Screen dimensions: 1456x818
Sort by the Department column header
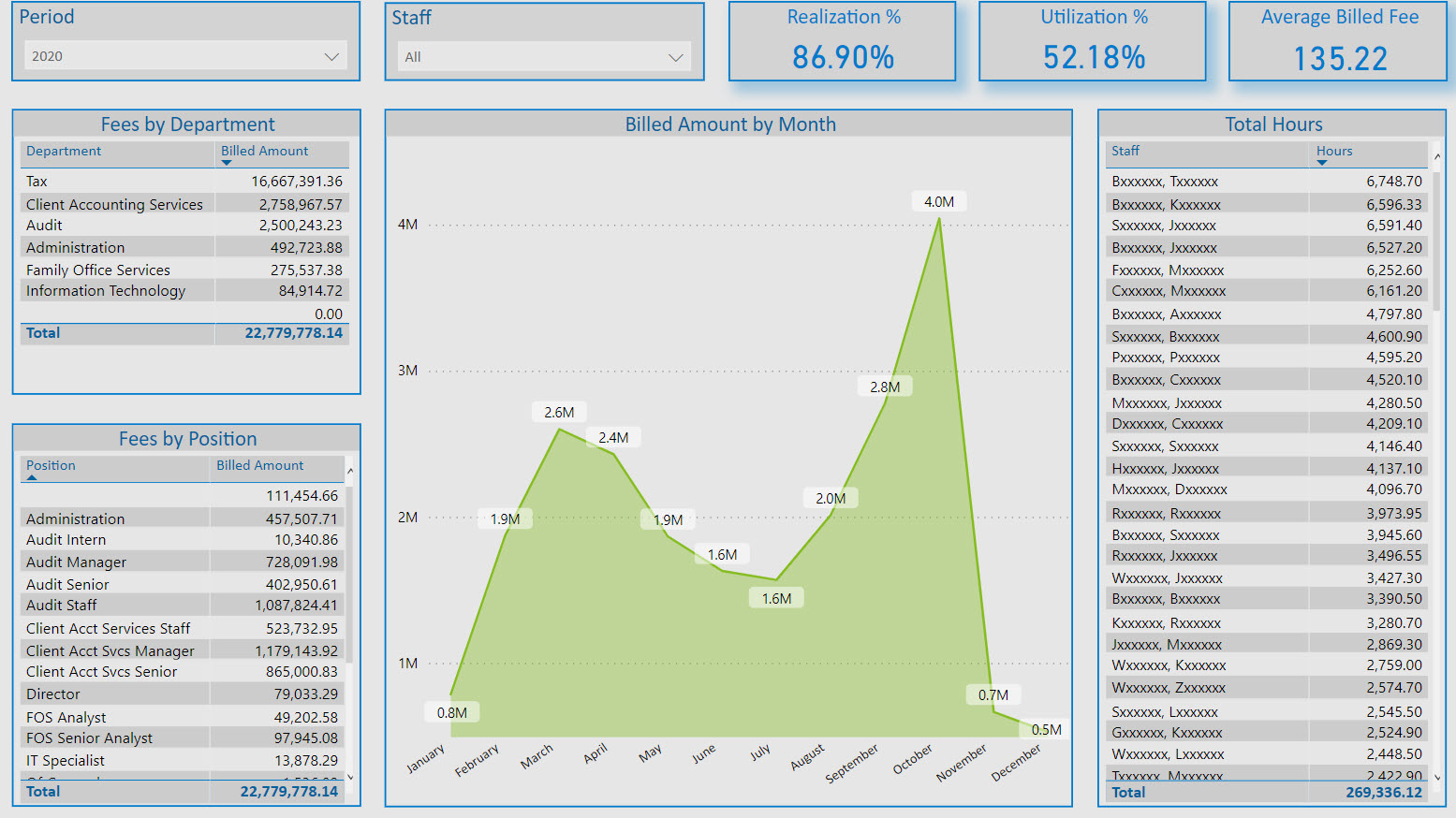click(x=64, y=151)
